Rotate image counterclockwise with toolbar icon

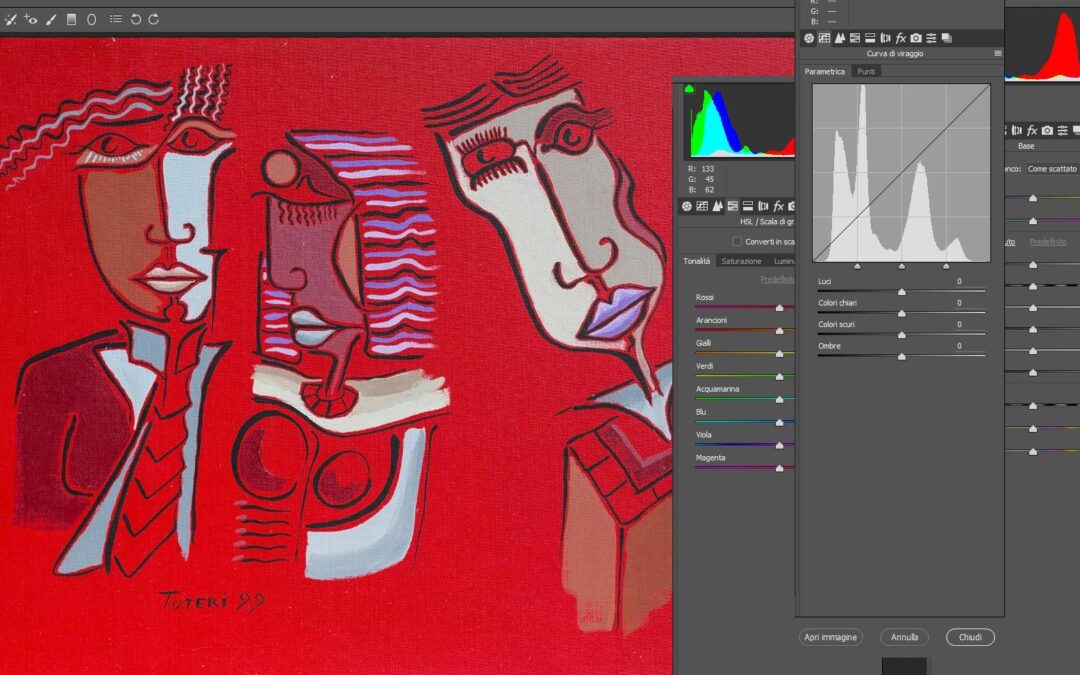136,19
